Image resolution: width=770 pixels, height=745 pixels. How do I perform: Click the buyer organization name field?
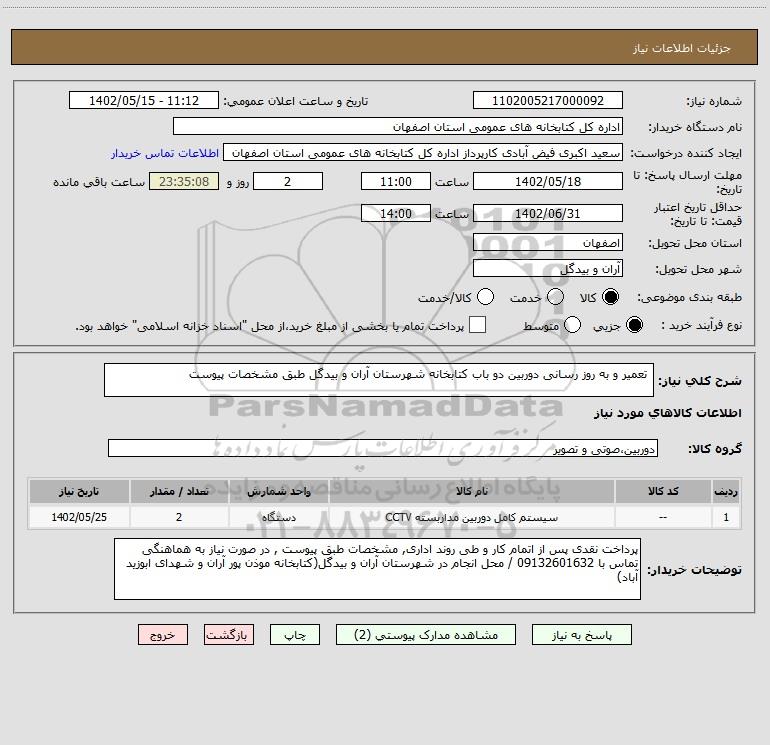(398, 127)
